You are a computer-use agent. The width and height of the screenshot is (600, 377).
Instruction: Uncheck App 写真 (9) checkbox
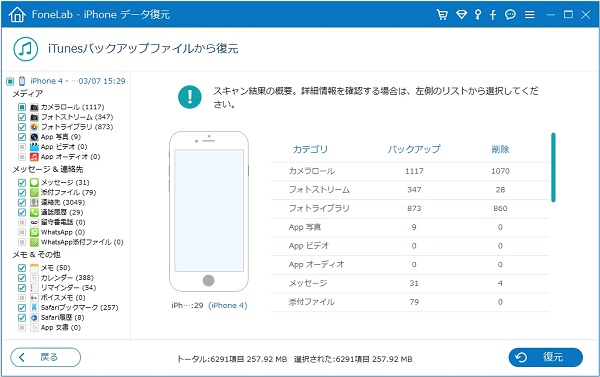point(22,137)
